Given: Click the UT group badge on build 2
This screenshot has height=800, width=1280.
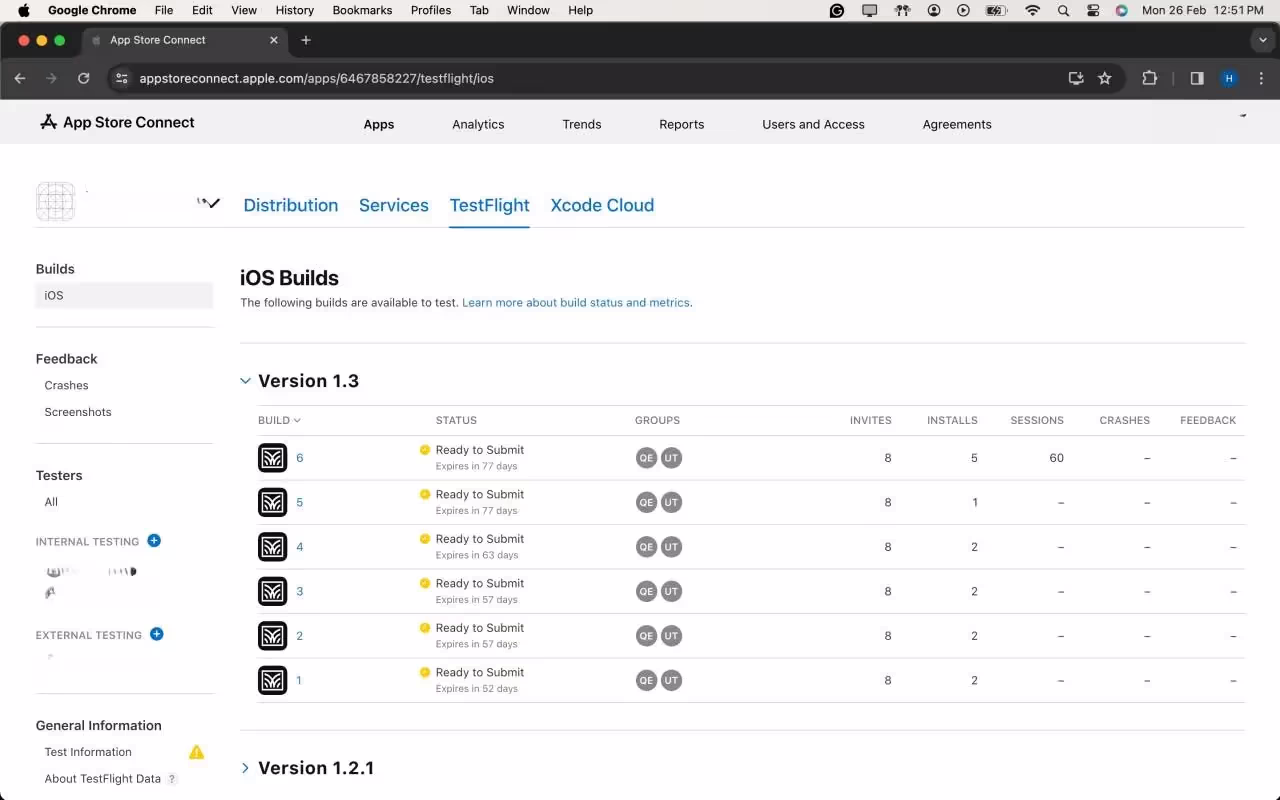Looking at the screenshot, I should click(671, 636).
